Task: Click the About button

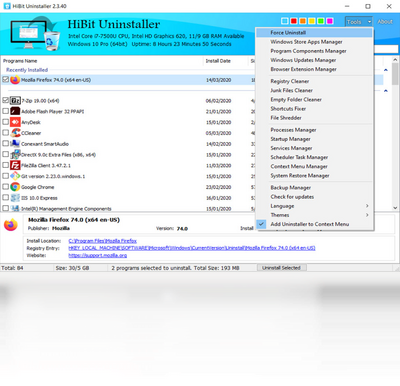Action: click(385, 22)
